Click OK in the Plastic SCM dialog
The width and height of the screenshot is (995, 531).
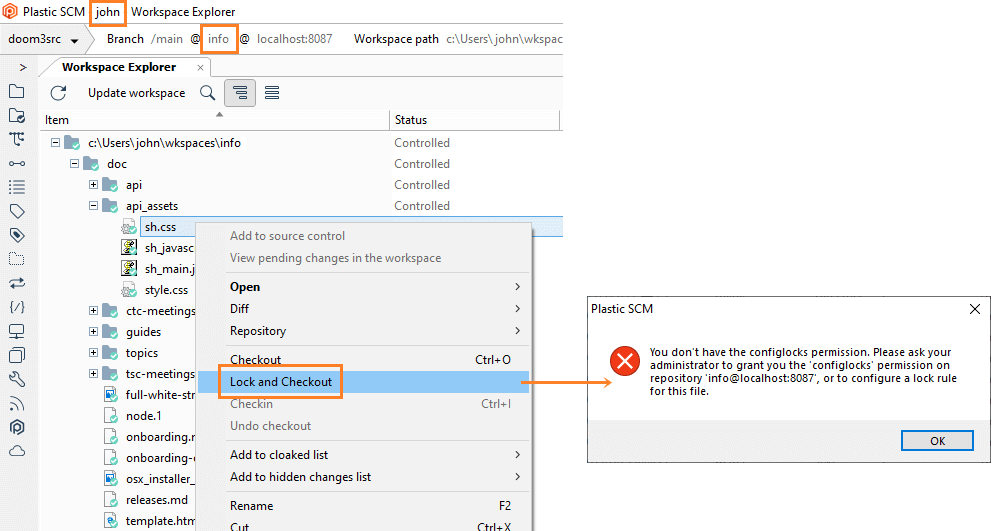point(937,441)
